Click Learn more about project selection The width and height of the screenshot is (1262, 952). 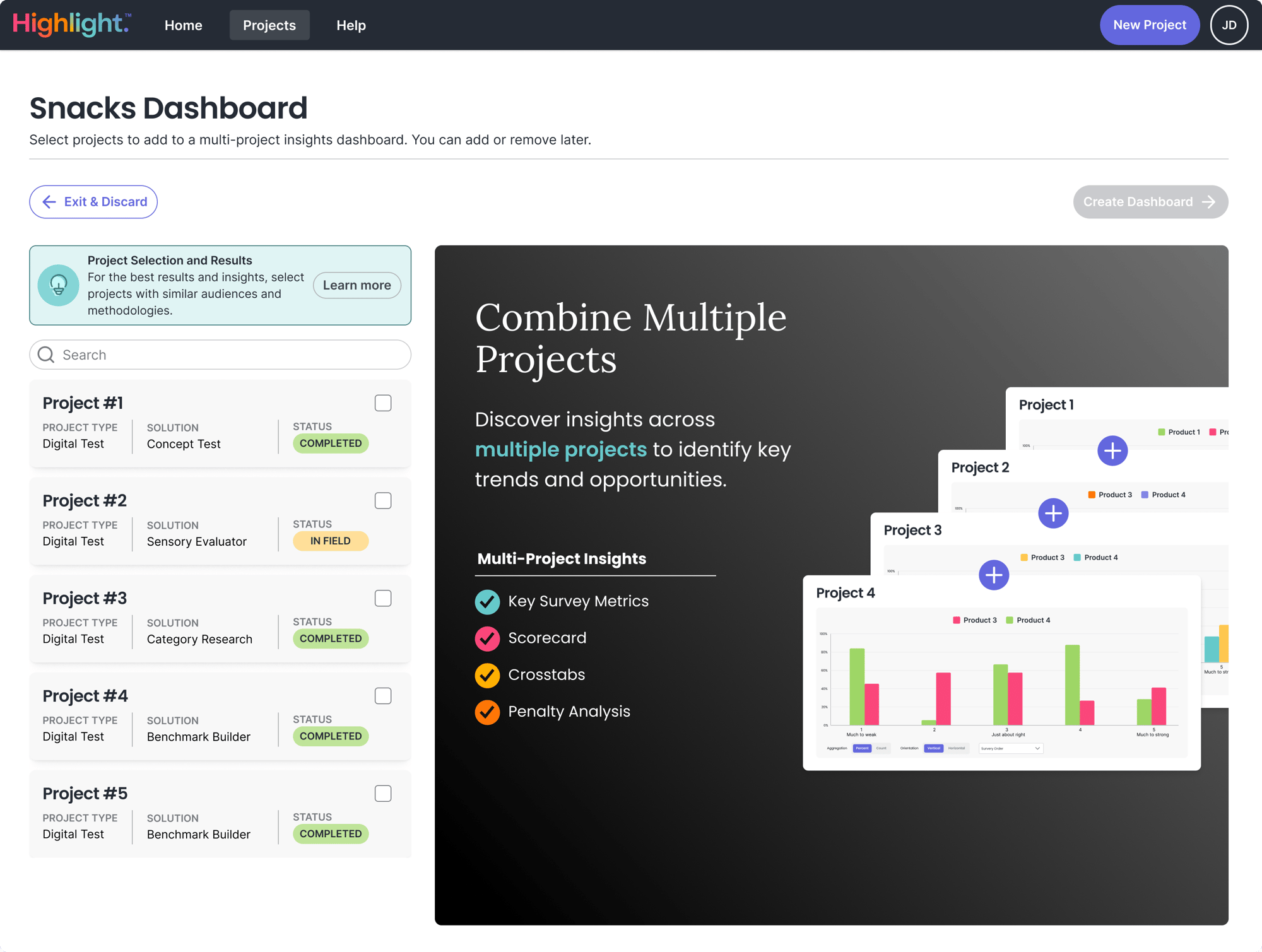(x=357, y=285)
